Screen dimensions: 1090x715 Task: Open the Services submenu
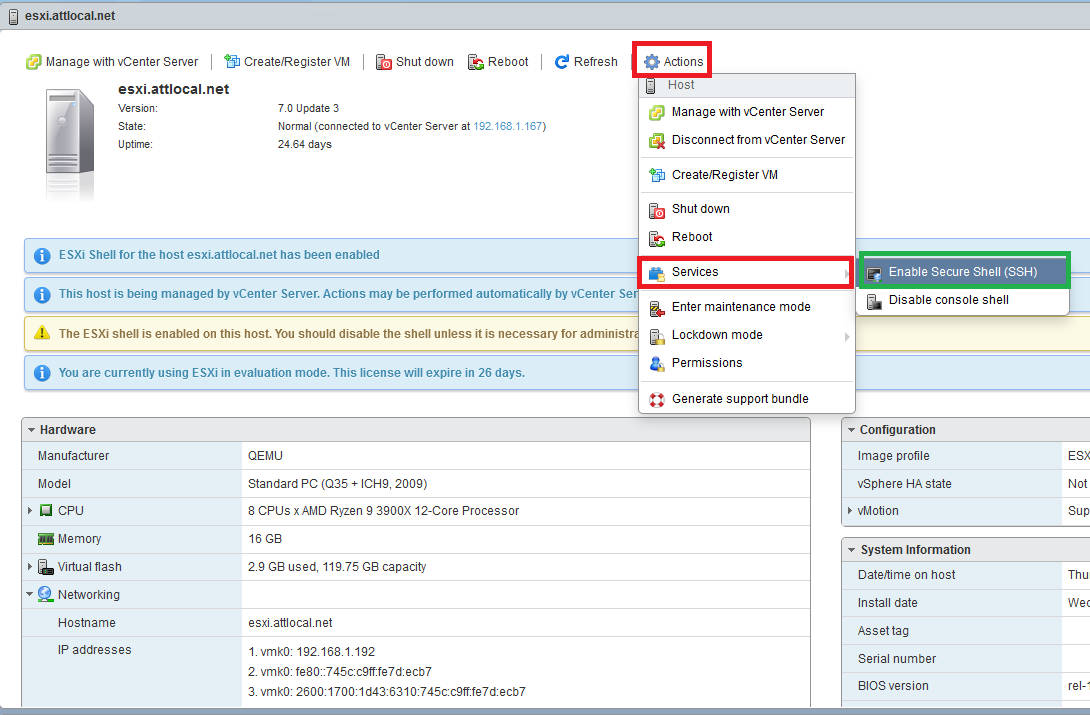[746, 272]
